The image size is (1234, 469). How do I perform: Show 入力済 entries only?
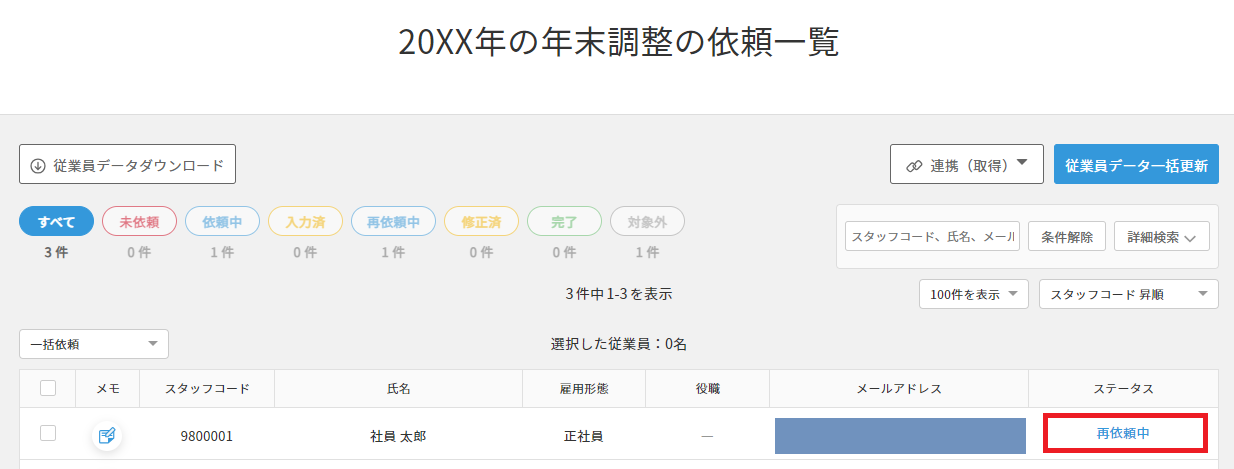305,222
